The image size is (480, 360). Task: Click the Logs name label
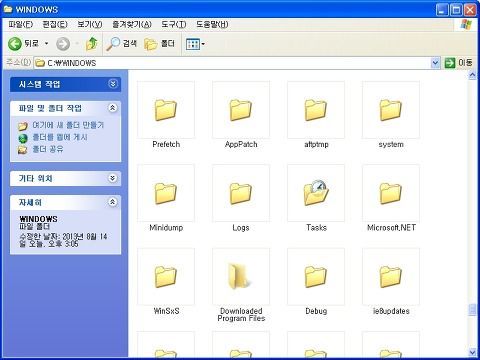click(x=241, y=228)
